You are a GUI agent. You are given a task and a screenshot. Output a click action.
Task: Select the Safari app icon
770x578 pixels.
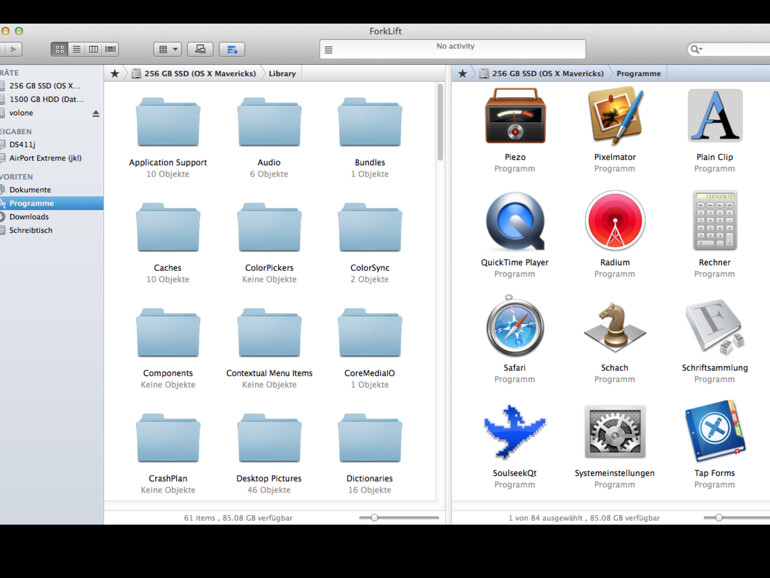[x=514, y=327]
